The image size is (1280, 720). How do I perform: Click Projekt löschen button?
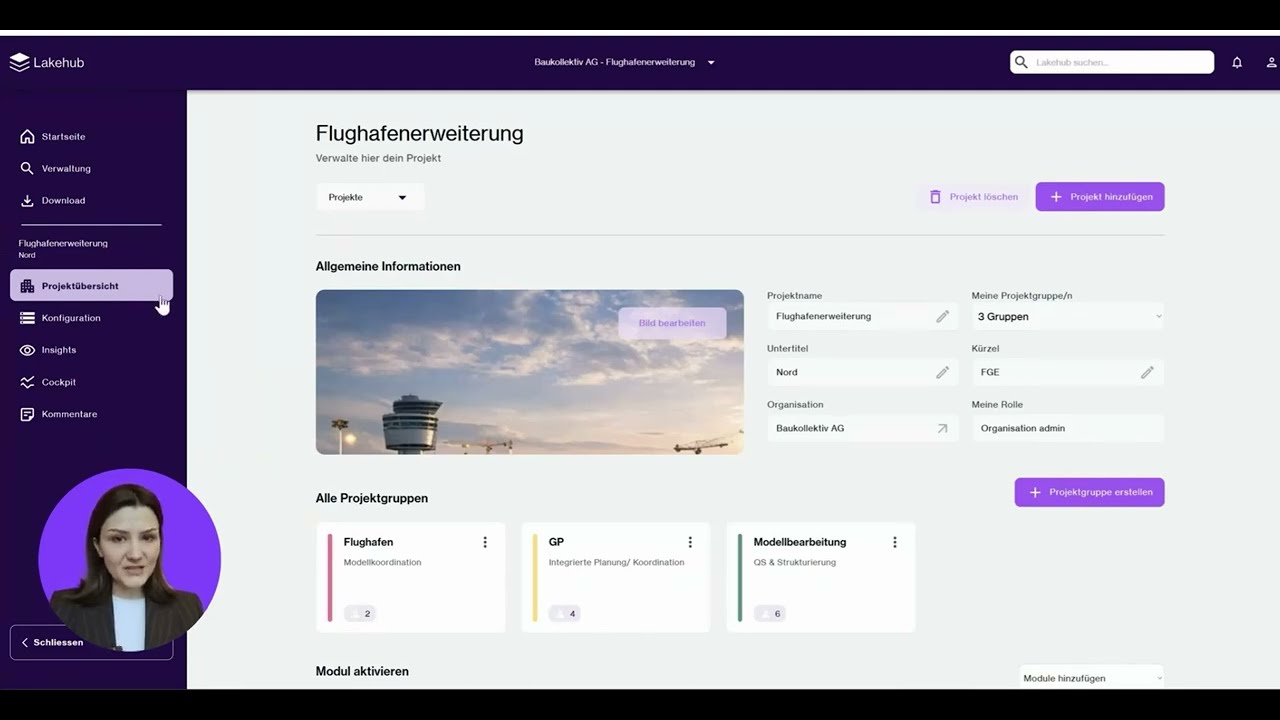(973, 197)
